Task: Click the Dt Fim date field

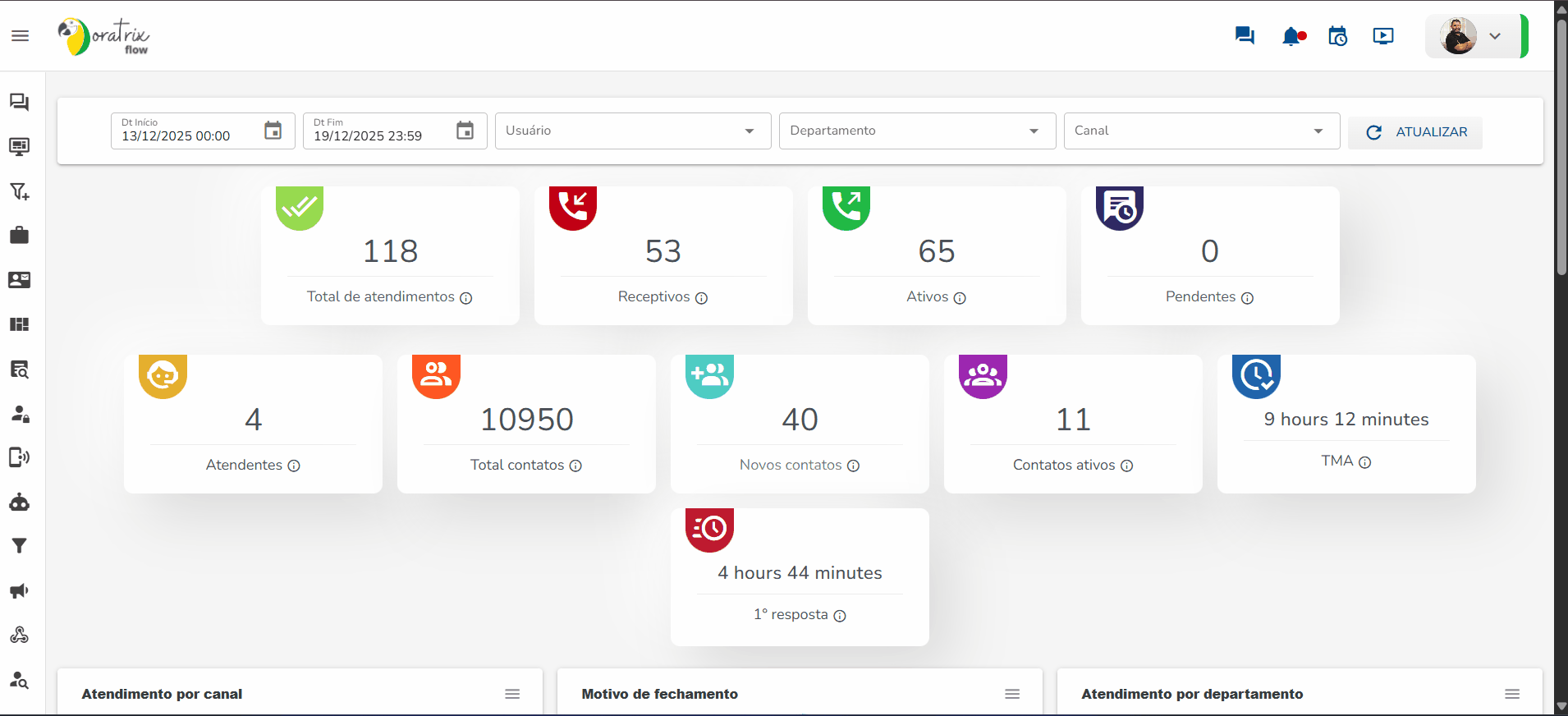Action: (378, 135)
